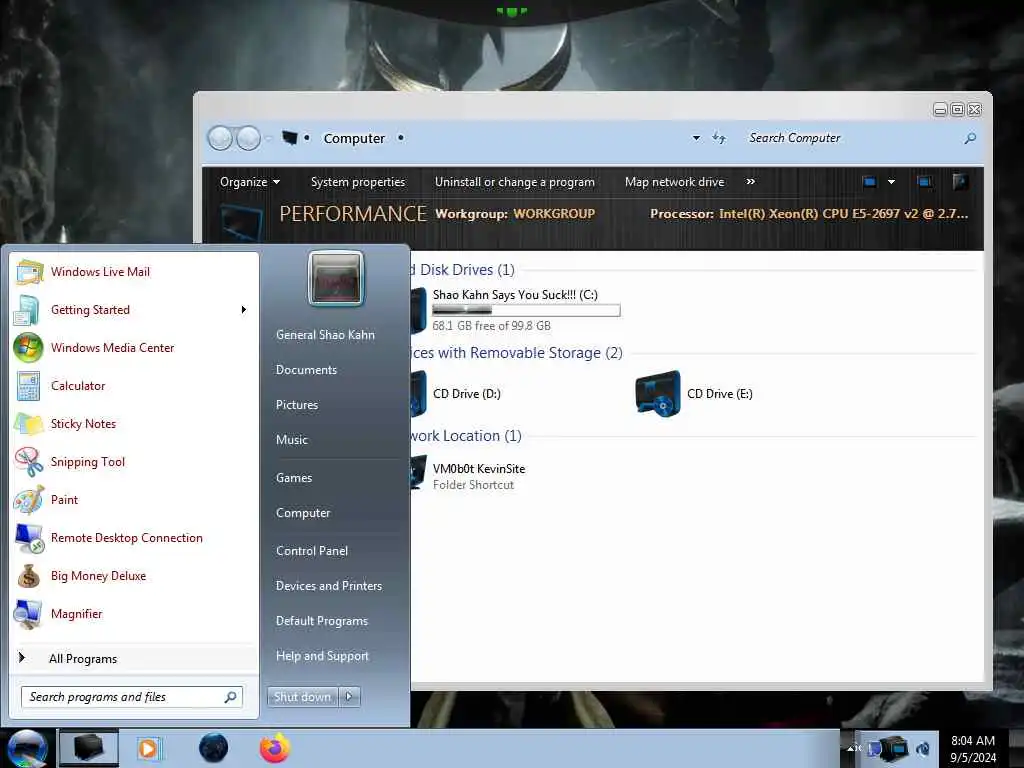The width and height of the screenshot is (1024, 768).
Task: Show more toolbar commands chevron
Action: pyautogui.click(x=750, y=182)
